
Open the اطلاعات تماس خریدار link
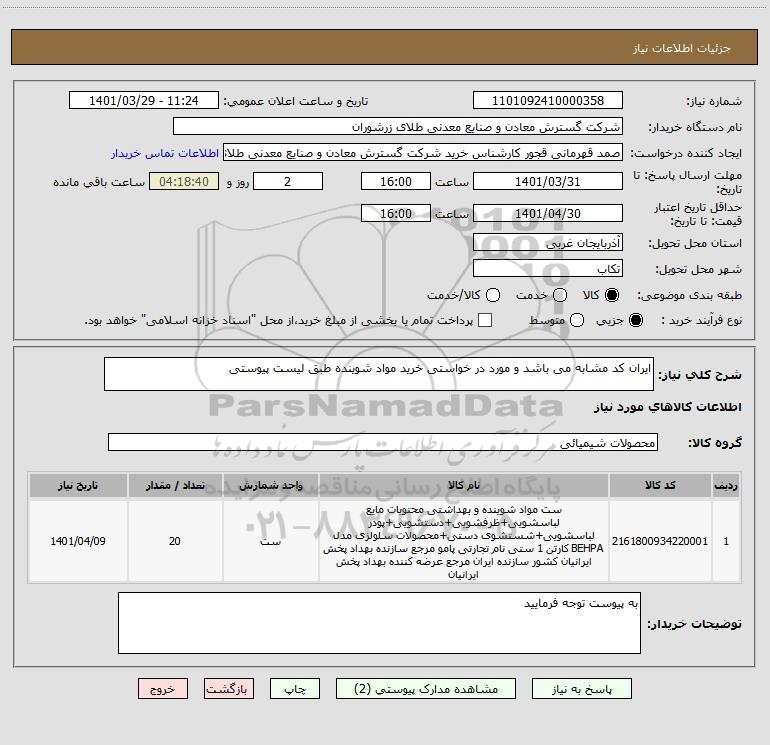(165, 153)
